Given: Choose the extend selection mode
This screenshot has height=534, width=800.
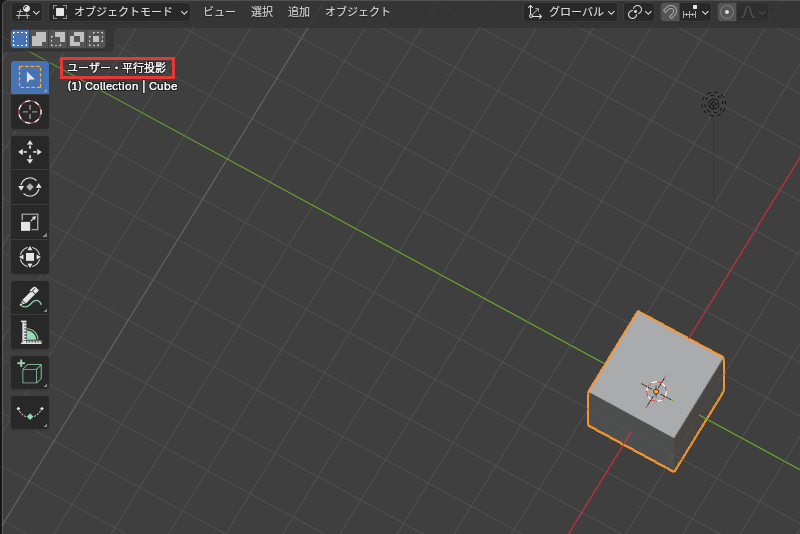Looking at the screenshot, I should point(39,39).
